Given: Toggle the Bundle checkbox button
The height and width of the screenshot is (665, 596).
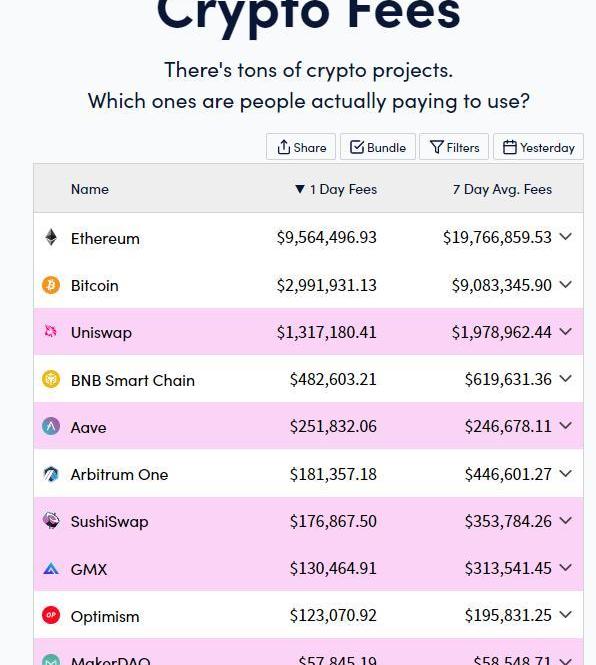Looking at the screenshot, I should pyautogui.click(x=378, y=147).
